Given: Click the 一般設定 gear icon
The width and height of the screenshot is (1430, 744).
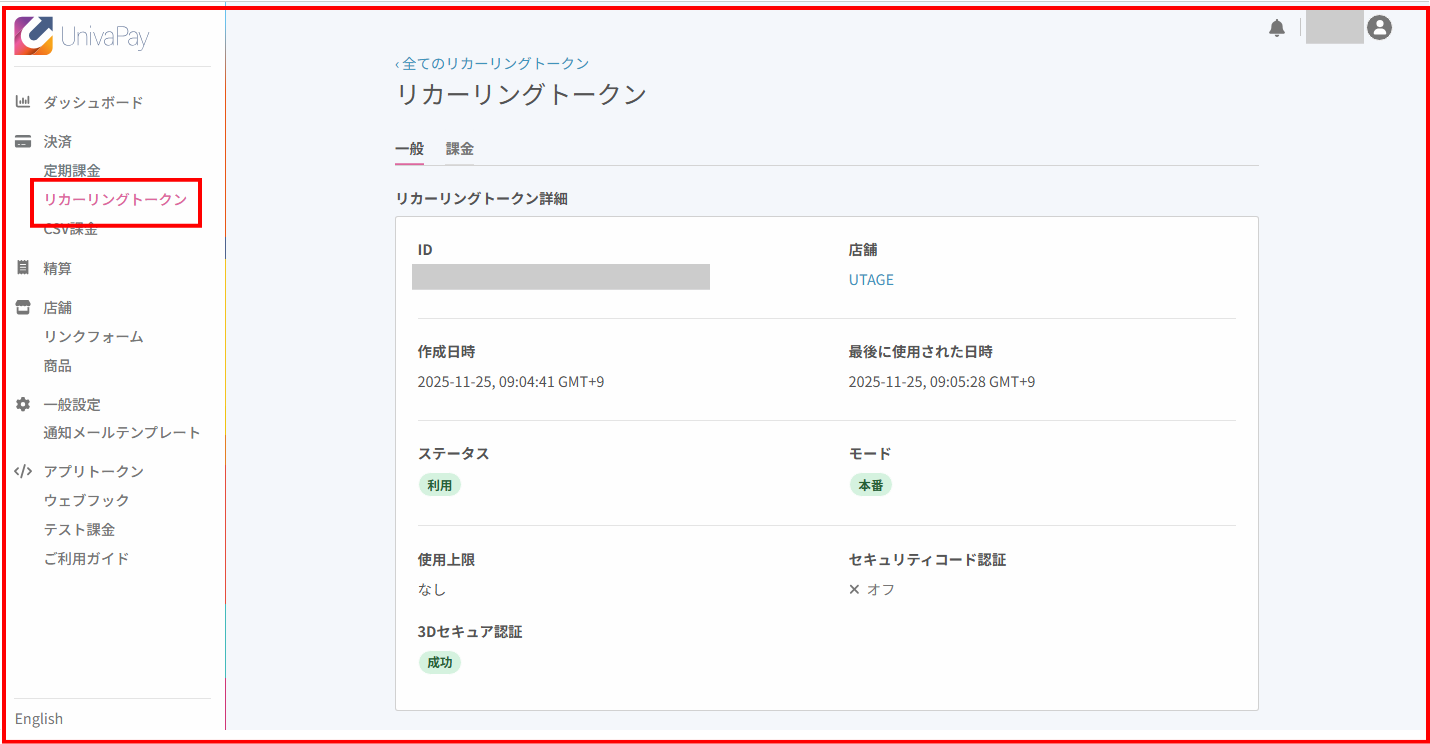Looking at the screenshot, I should pyautogui.click(x=23, y=404).
